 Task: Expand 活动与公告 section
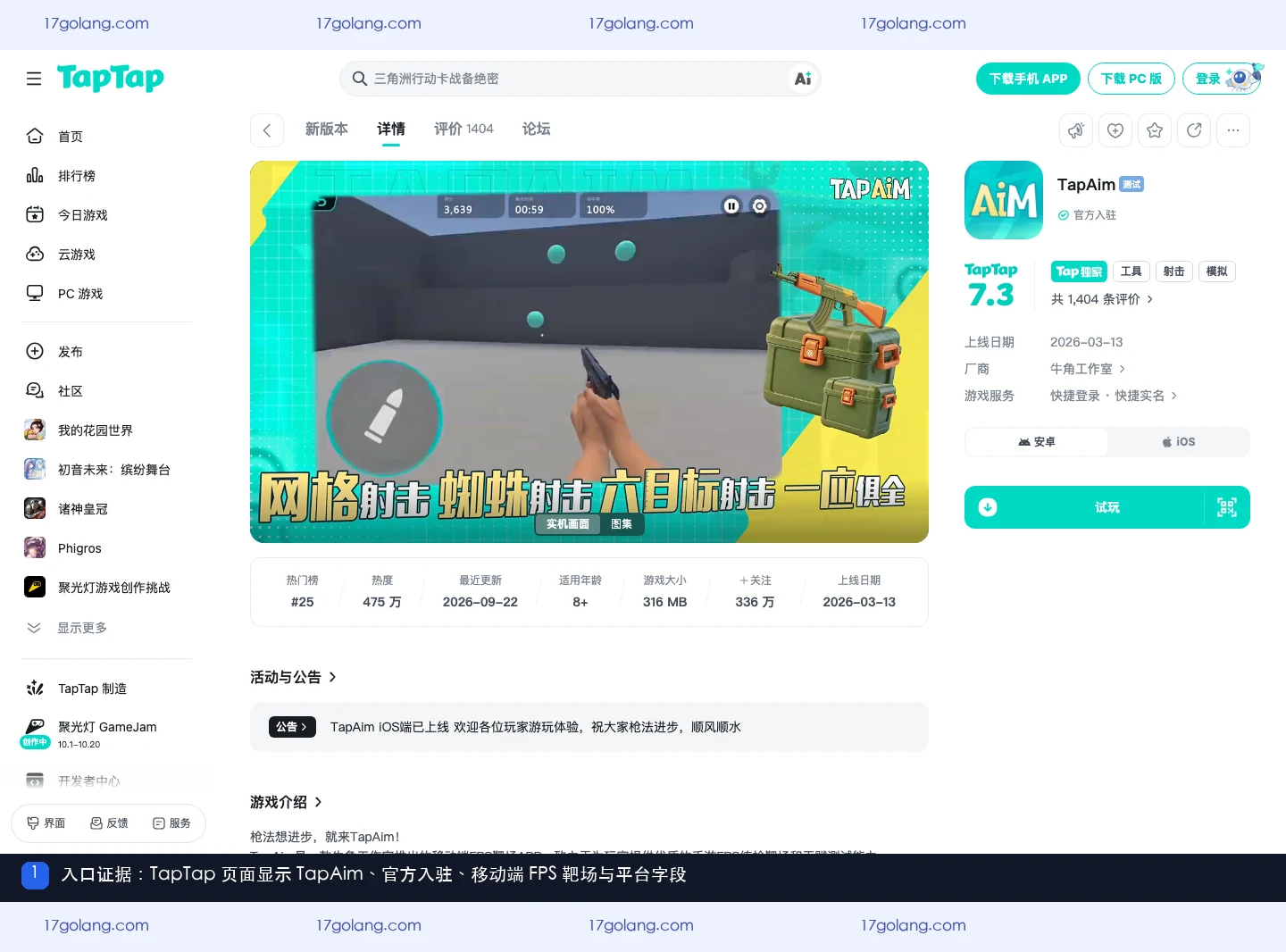point(293,677)
